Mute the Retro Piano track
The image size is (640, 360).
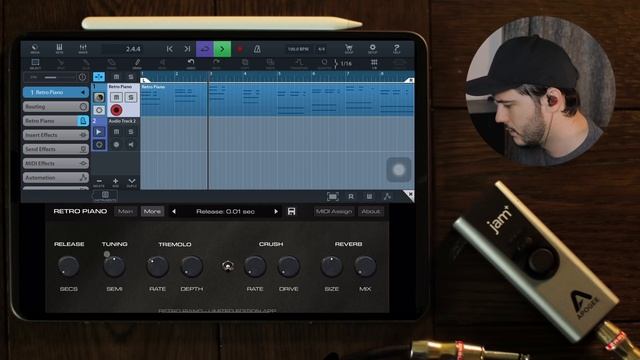(116, 97)
